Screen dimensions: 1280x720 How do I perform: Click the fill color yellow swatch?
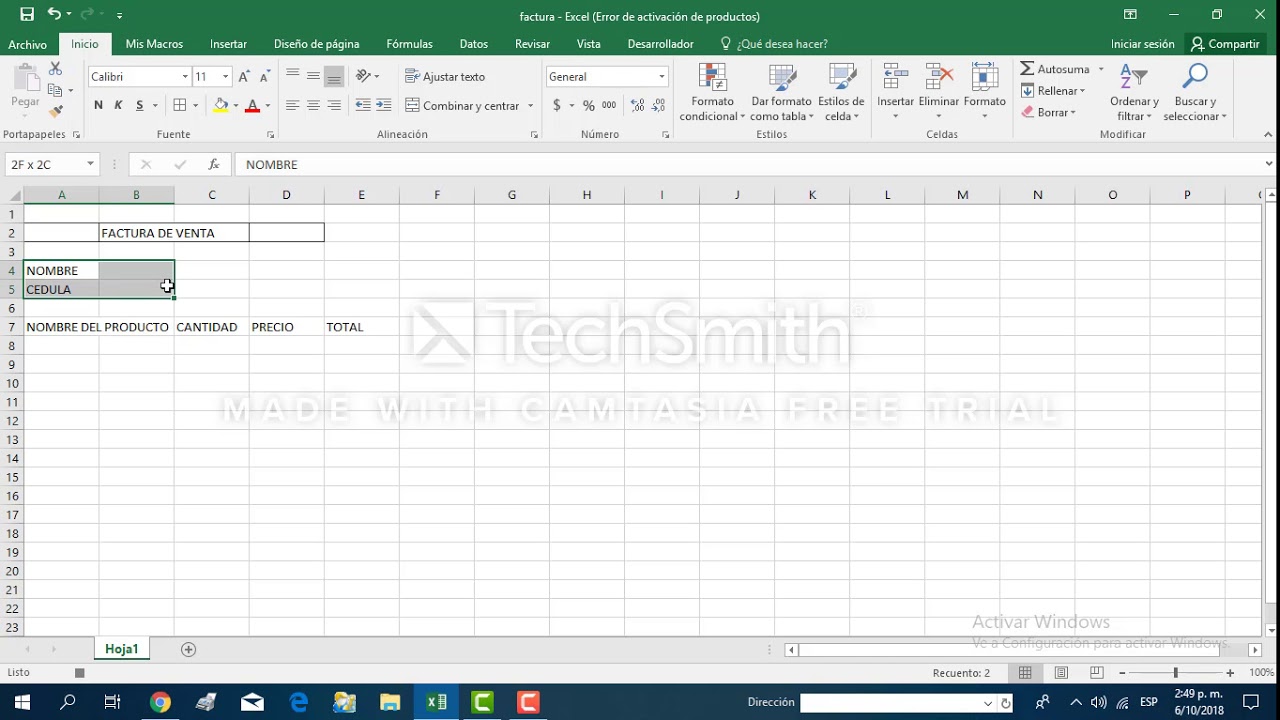tap(222, 105)
